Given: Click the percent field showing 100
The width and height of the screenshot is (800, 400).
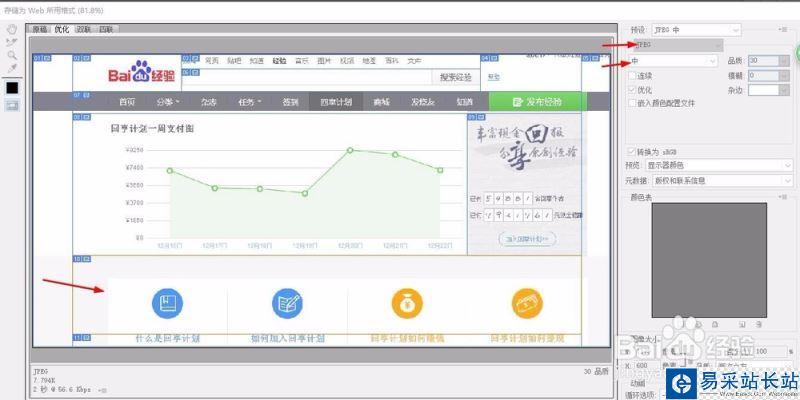Looking at the screenshot, I should coord(768,352).
